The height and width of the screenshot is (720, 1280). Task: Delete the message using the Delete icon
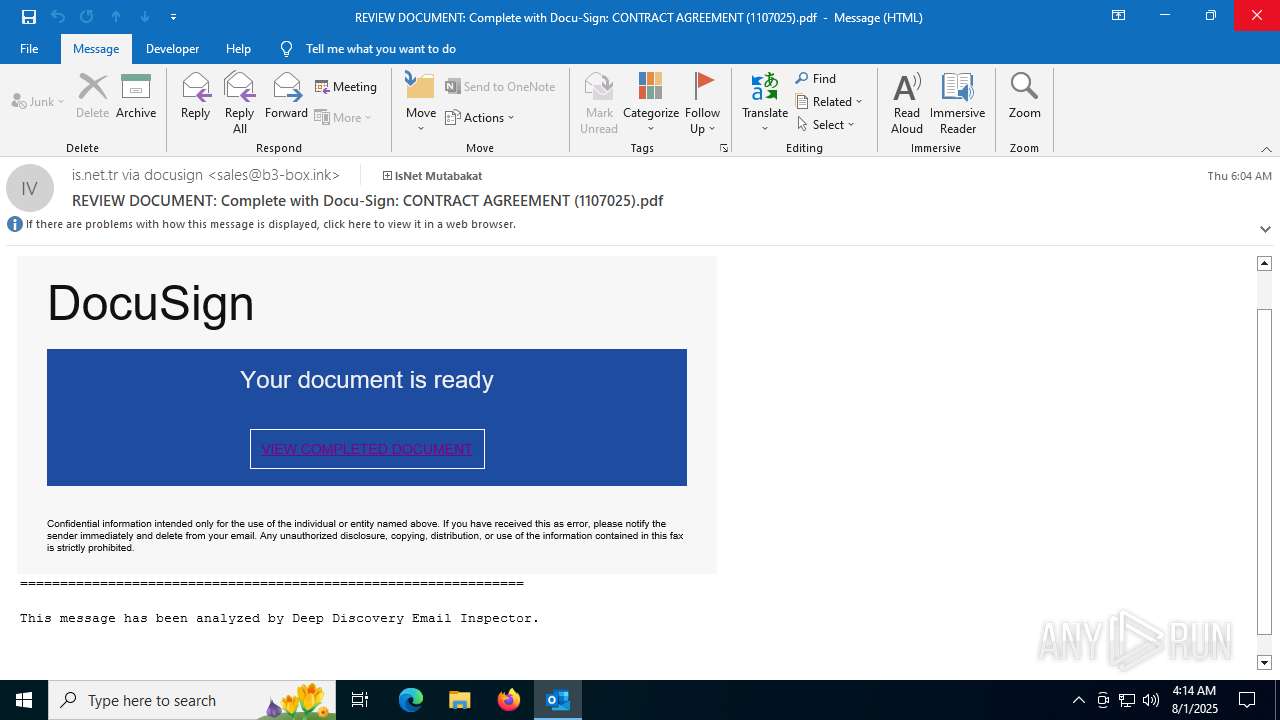92,97
